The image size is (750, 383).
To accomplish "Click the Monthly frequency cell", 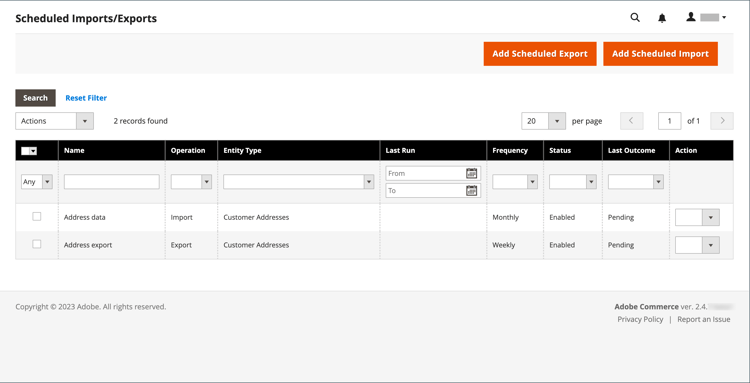I will (506, 218).
